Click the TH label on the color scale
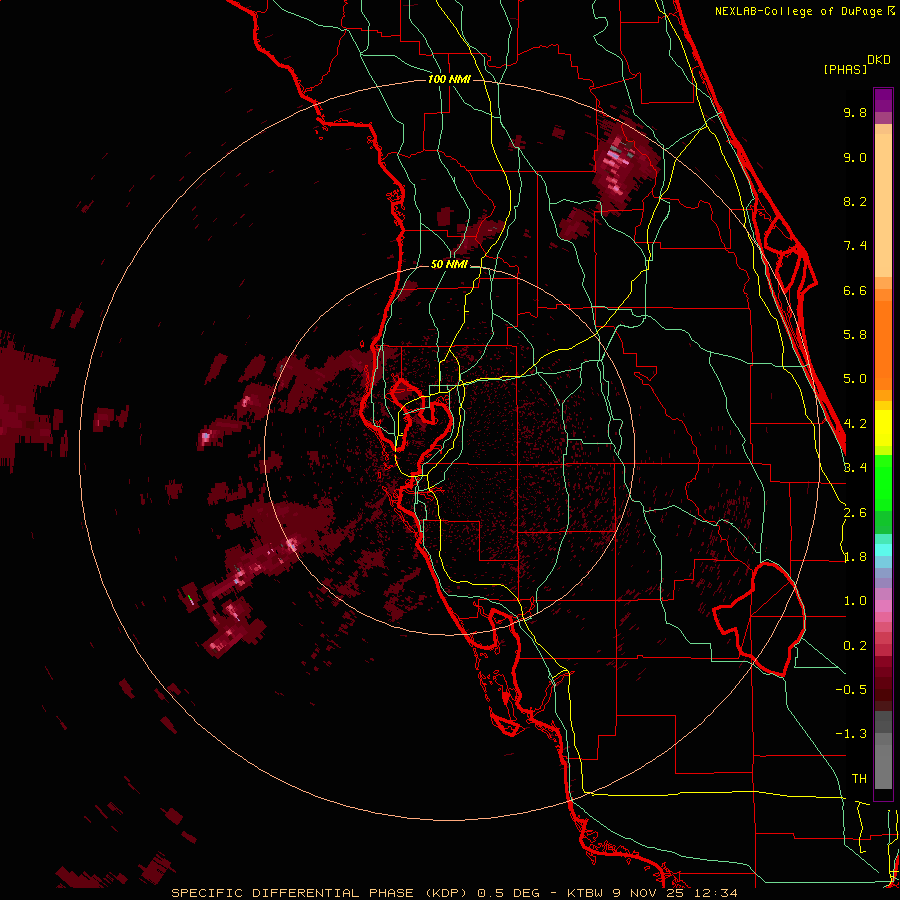 click(x=859, y=779)
